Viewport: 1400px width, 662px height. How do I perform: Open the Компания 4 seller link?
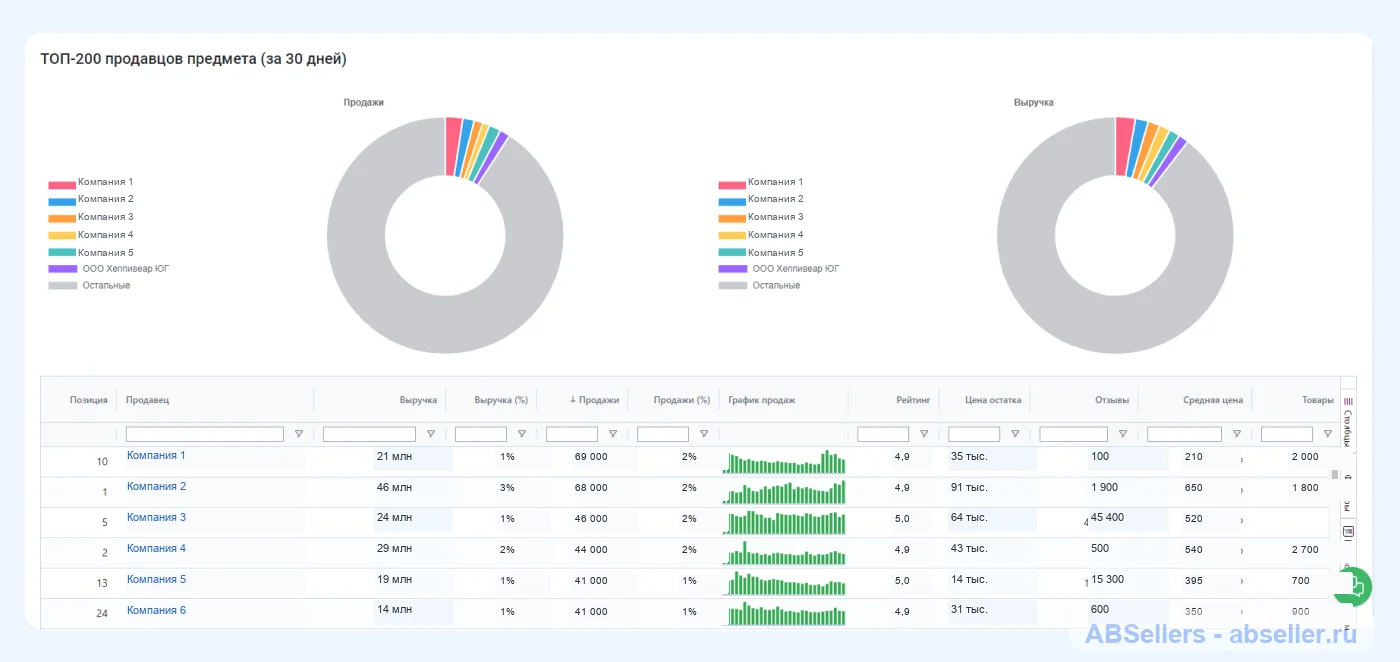pos(156,549)
